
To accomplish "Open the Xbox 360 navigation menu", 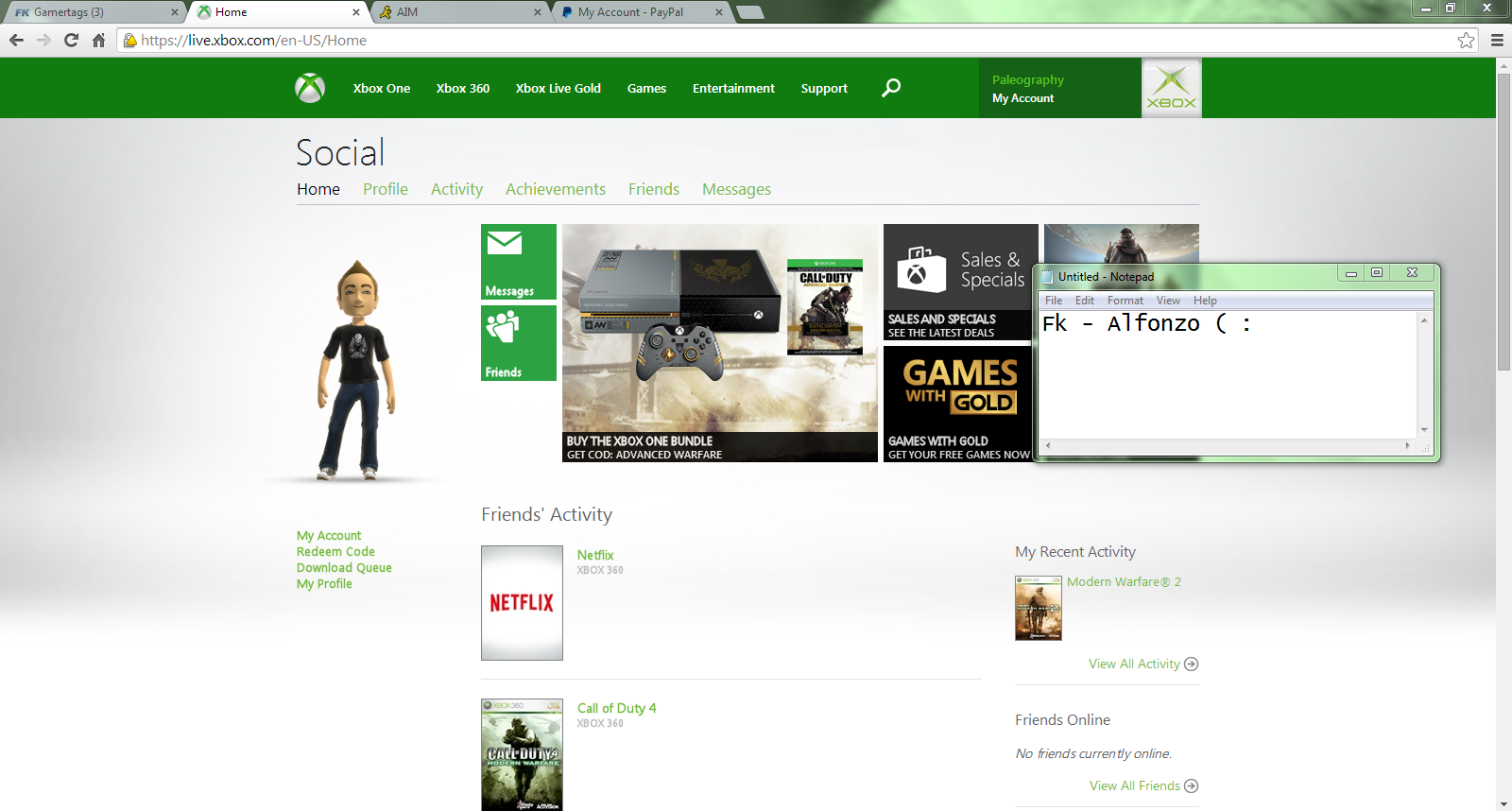I will click(x=463, y=88).
